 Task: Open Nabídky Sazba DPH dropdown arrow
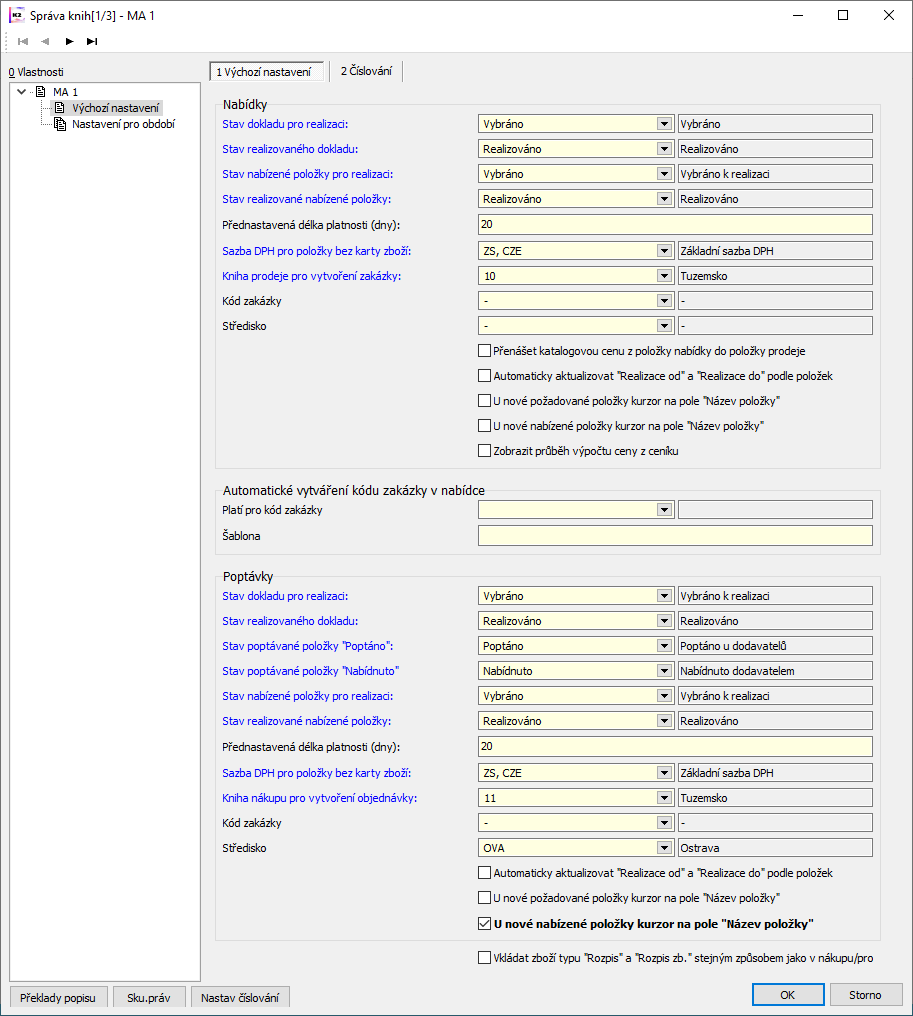pos(664,251)
